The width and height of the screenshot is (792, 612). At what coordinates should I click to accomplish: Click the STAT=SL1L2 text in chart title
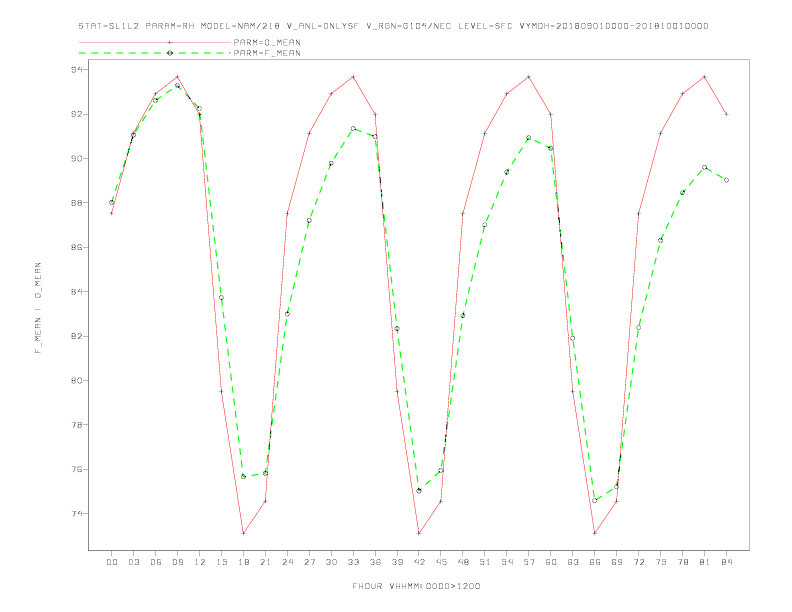[x=109, y=26]
